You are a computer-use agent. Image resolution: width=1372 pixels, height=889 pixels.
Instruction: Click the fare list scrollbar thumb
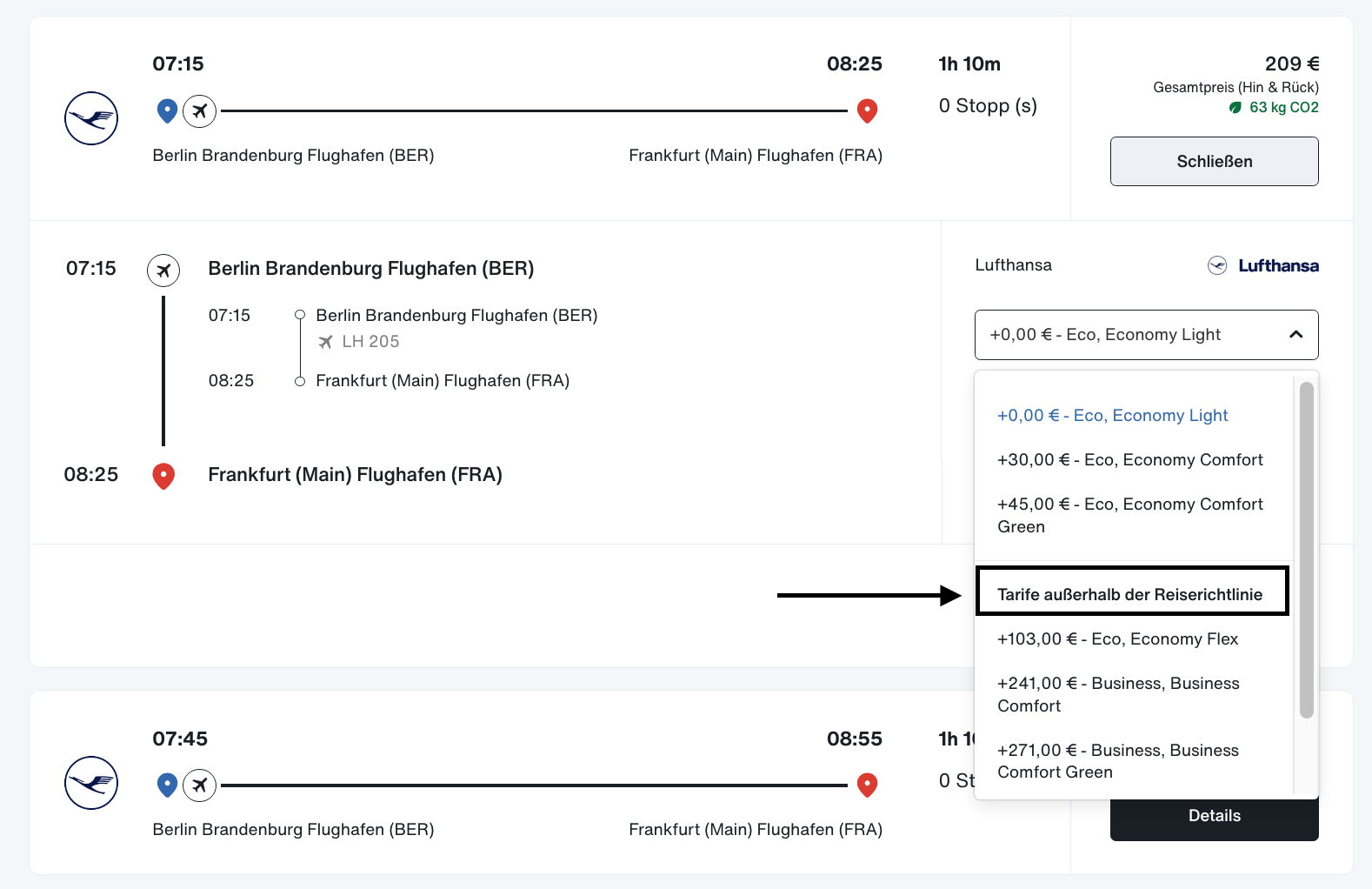point(1307,550)
